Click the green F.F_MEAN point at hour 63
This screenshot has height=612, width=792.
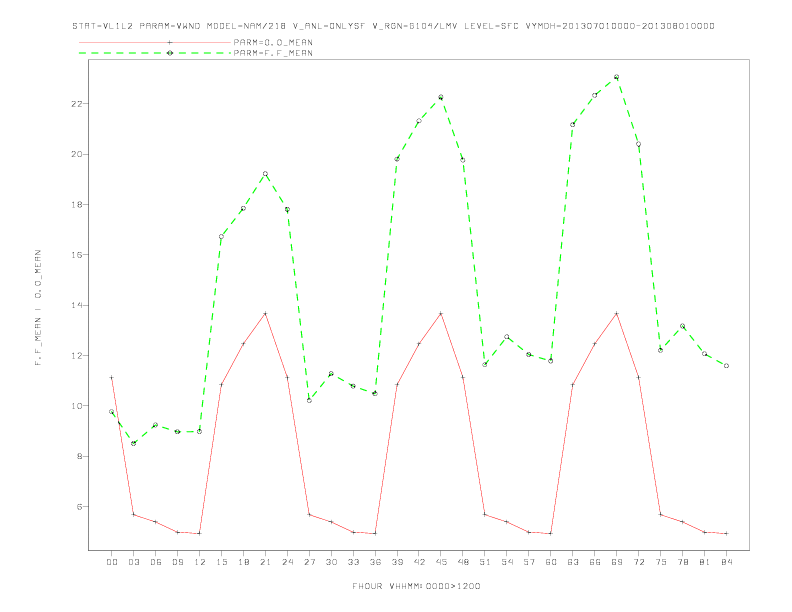(x=573, y=125)
